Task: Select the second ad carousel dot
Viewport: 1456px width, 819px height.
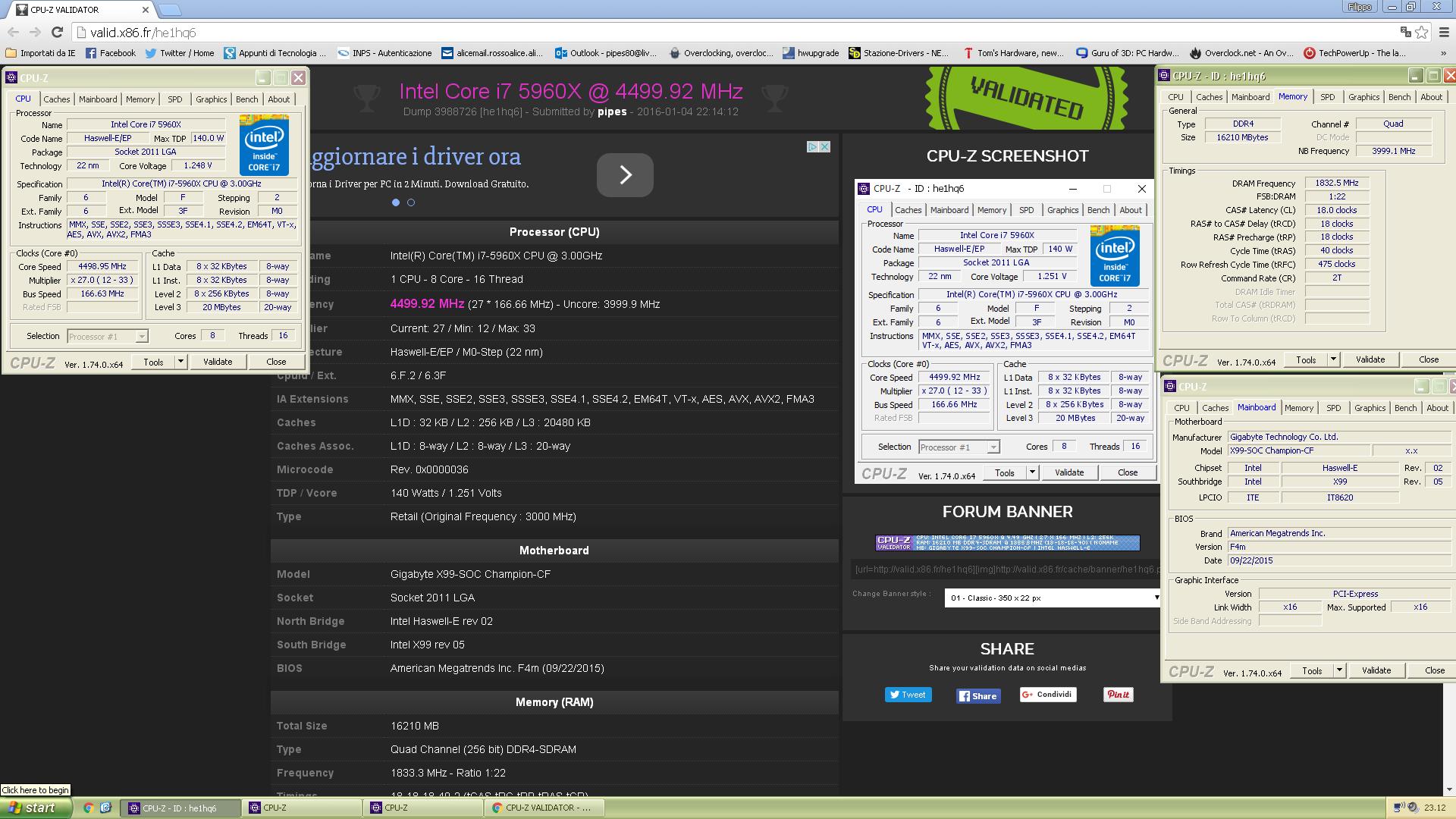Action: click(x=411, y=202)
